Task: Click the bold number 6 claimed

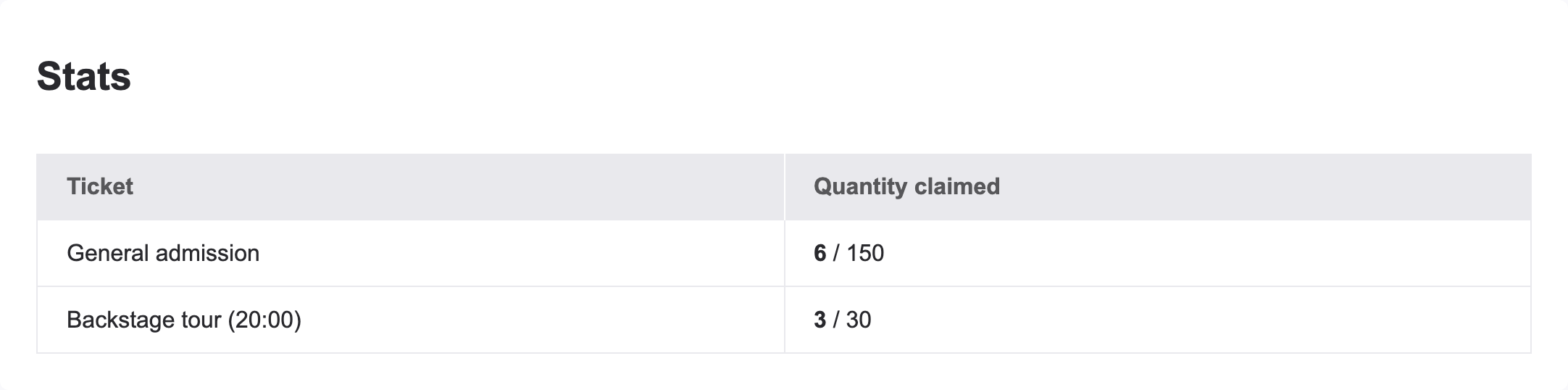Action: [820, 253]
